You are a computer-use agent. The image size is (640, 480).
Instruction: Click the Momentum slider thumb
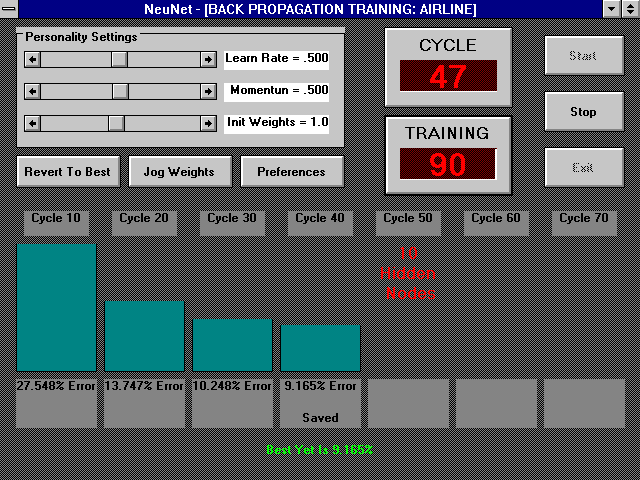[120, 91]
